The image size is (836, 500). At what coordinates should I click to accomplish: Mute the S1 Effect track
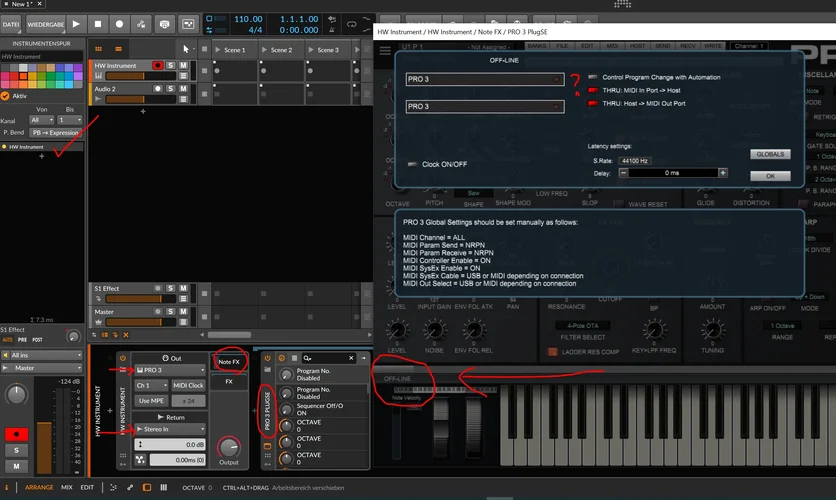coord(183,288)
